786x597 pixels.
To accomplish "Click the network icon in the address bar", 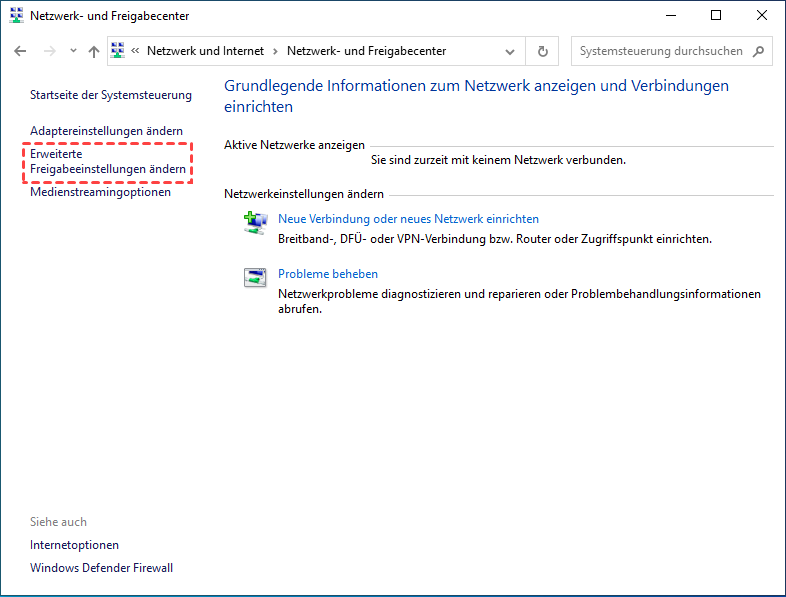I will coord(117,51).
